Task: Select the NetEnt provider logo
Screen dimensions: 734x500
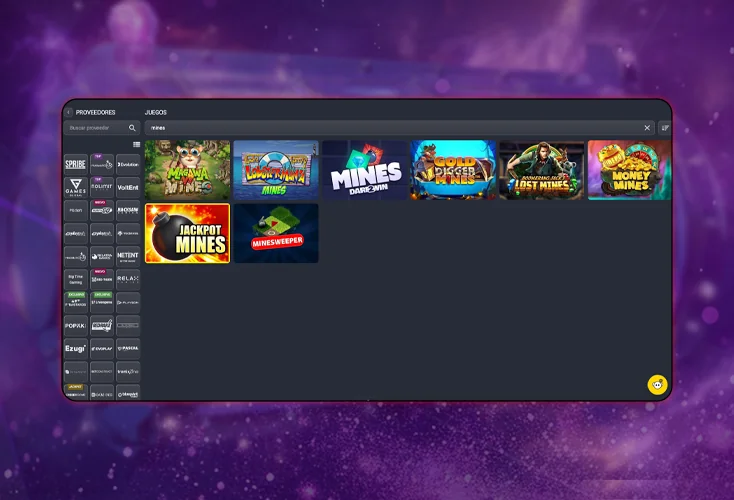Action: (x=128, y=257)
